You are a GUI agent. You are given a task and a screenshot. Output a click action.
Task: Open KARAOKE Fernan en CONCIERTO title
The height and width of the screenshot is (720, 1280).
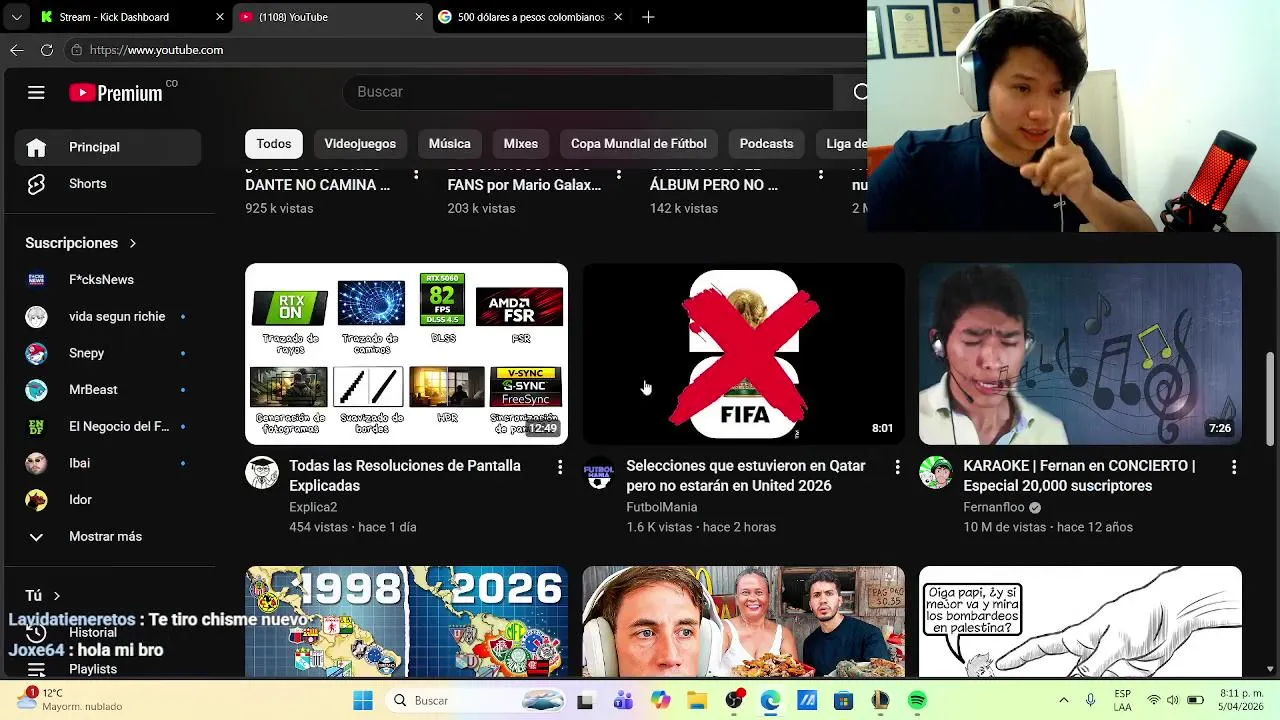[x=1079, y=476]
